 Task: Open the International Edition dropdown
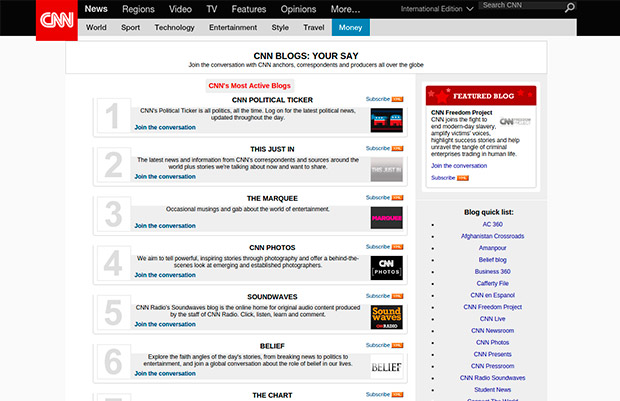pyautogui.click(x=437, y=9)
